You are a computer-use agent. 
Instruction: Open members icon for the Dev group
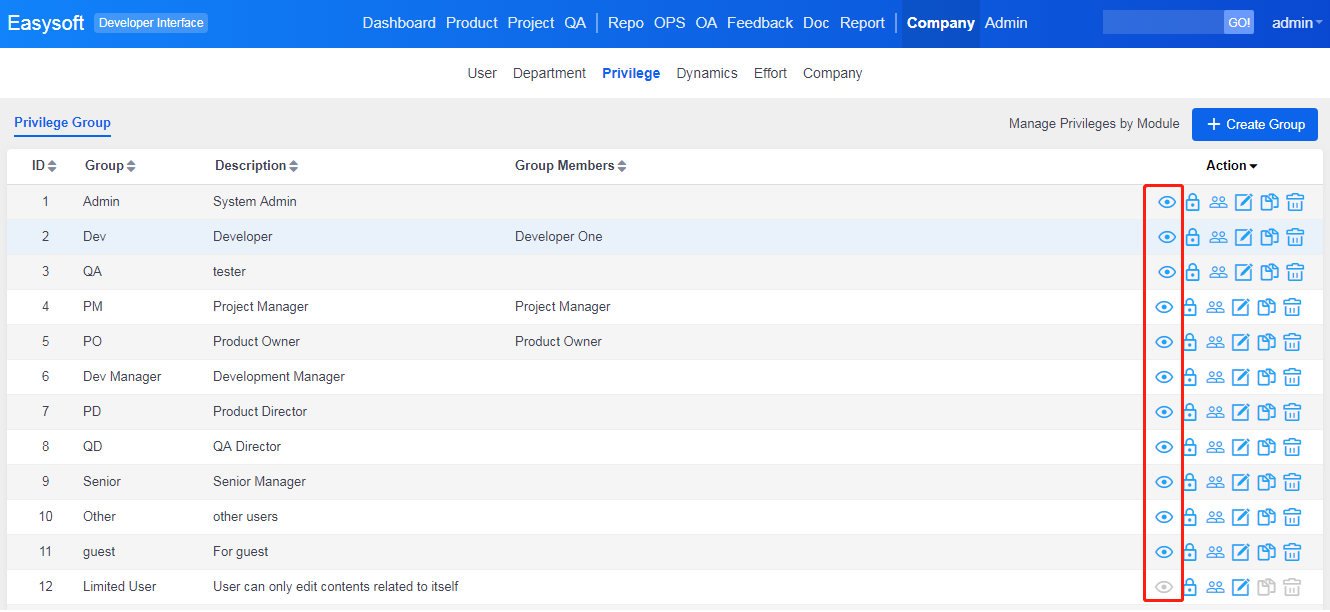click(1218, 237)
